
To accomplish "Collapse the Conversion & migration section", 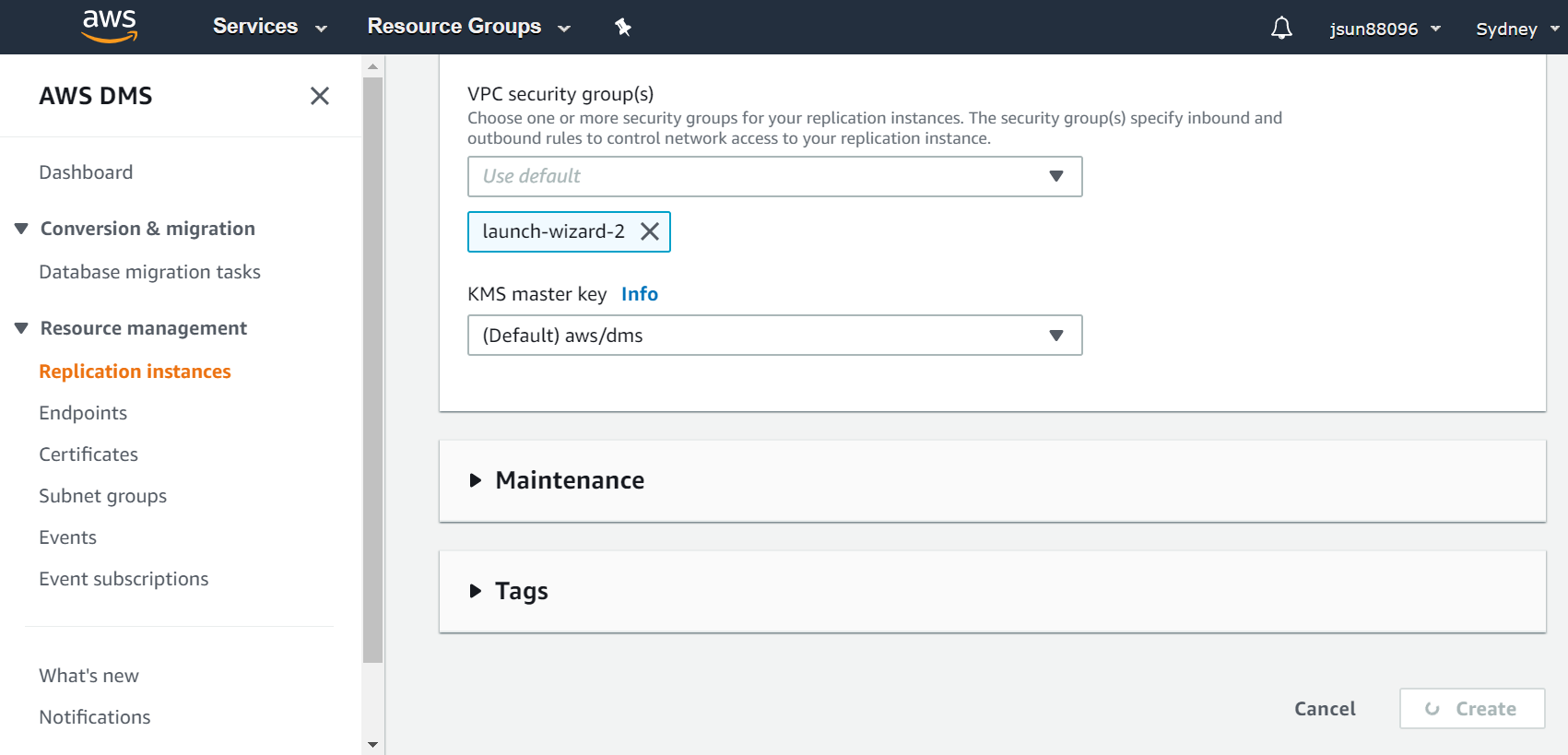I will click(x=21, y=229).
